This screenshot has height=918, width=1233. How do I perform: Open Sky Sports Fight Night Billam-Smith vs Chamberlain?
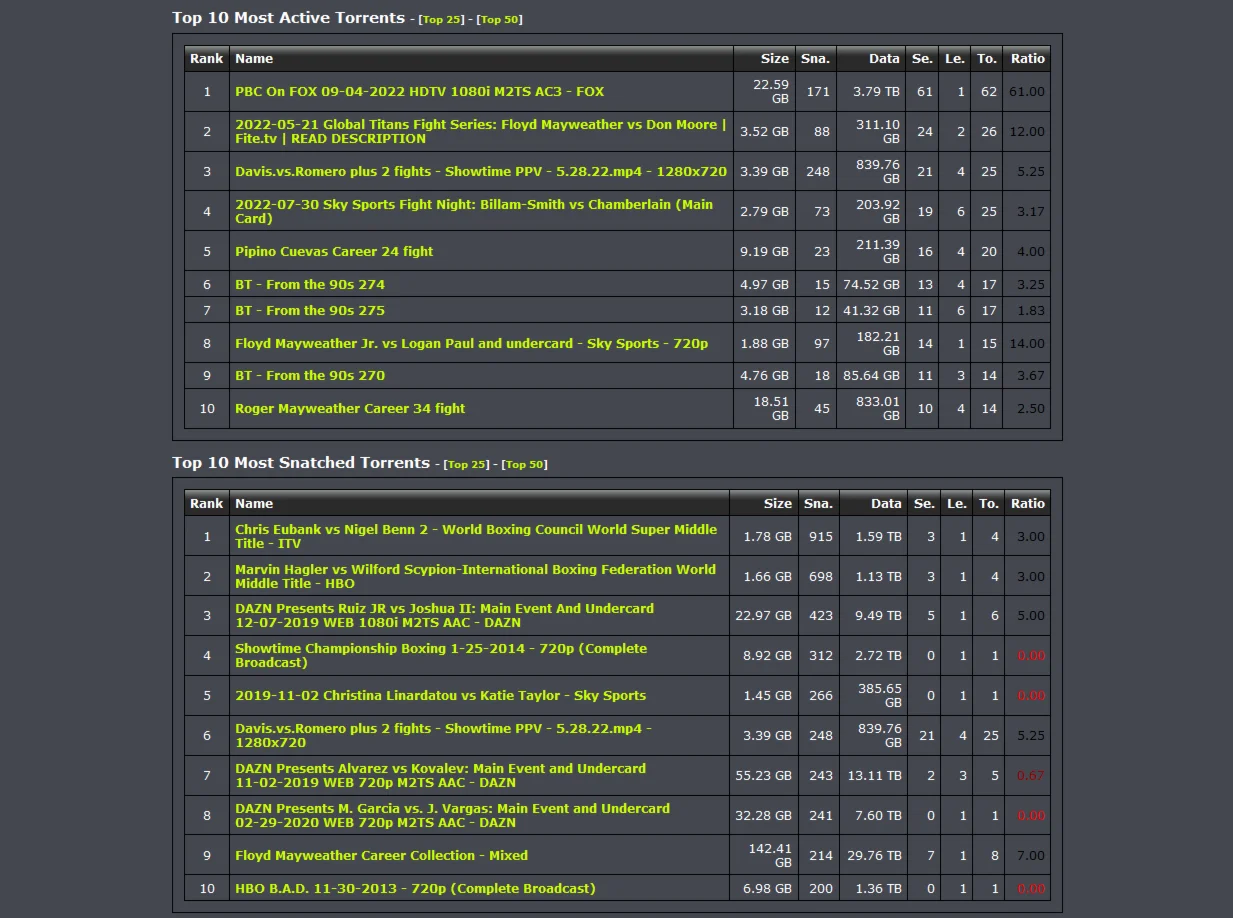[x=474, y=211]
